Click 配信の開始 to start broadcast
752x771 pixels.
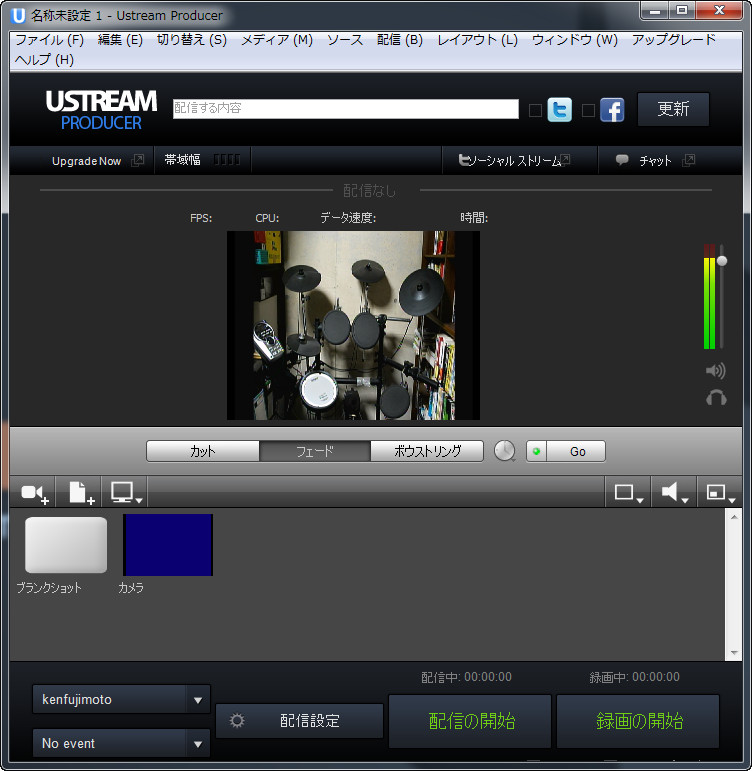click(x=470, y=721)
